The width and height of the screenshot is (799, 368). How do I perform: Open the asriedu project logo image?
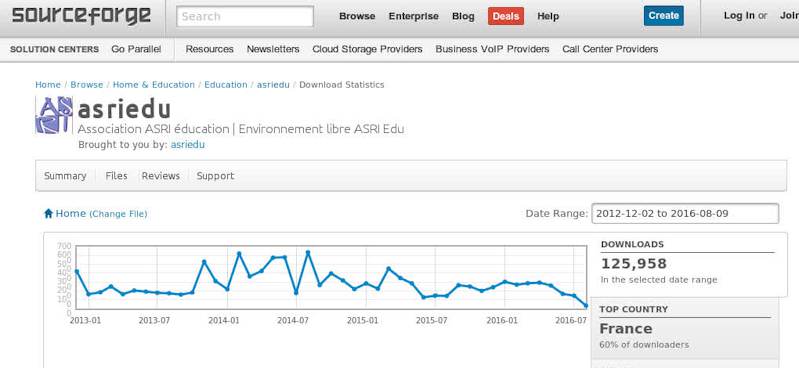pos(54,115)
